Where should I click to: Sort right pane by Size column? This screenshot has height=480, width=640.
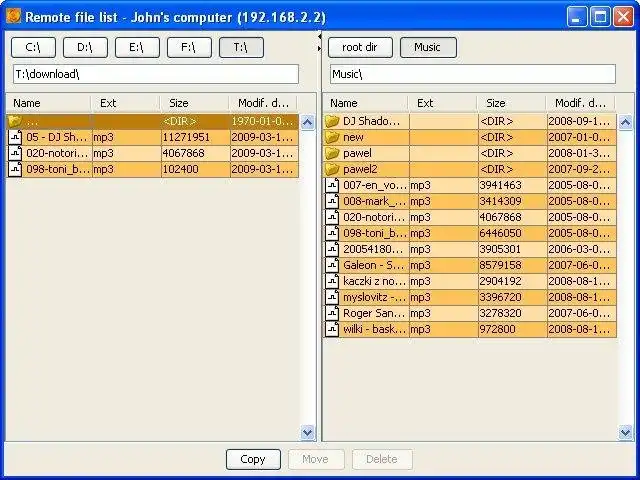click(511, 103)
